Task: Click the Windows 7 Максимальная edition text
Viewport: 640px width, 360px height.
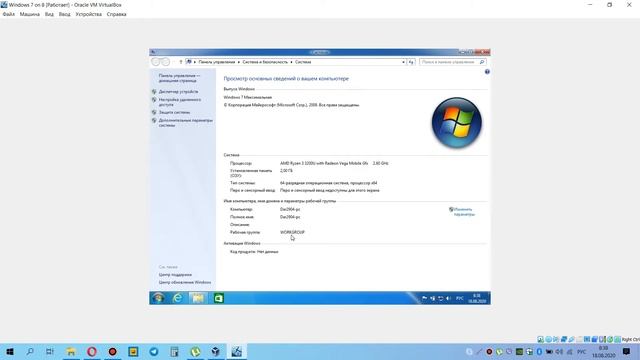Action: pos(248,98)
